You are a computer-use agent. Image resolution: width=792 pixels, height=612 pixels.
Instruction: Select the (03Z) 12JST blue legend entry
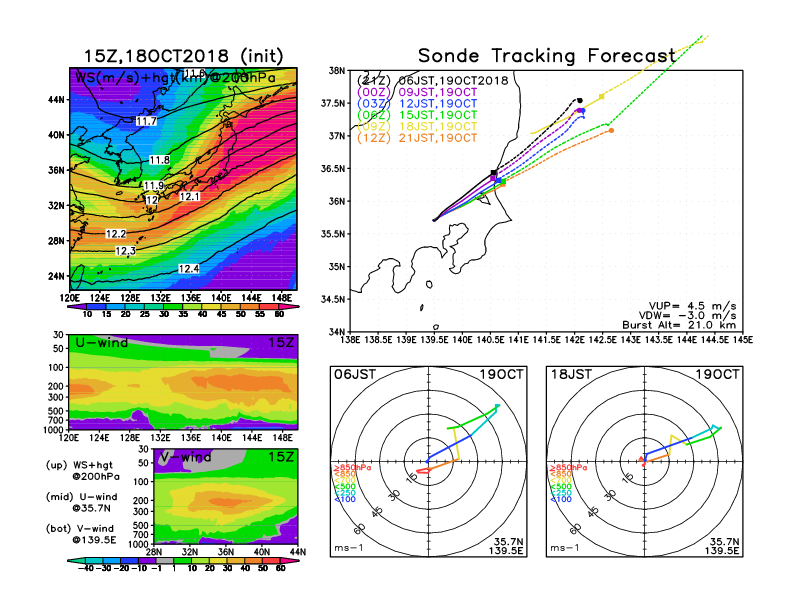point(417,104)
